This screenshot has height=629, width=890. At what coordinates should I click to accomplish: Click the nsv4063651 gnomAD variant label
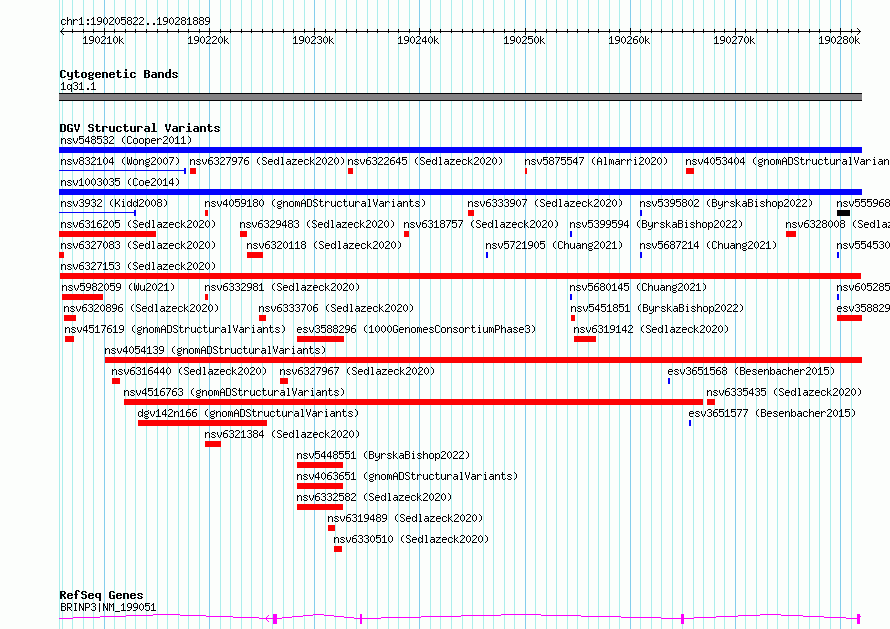pos(407,476)
